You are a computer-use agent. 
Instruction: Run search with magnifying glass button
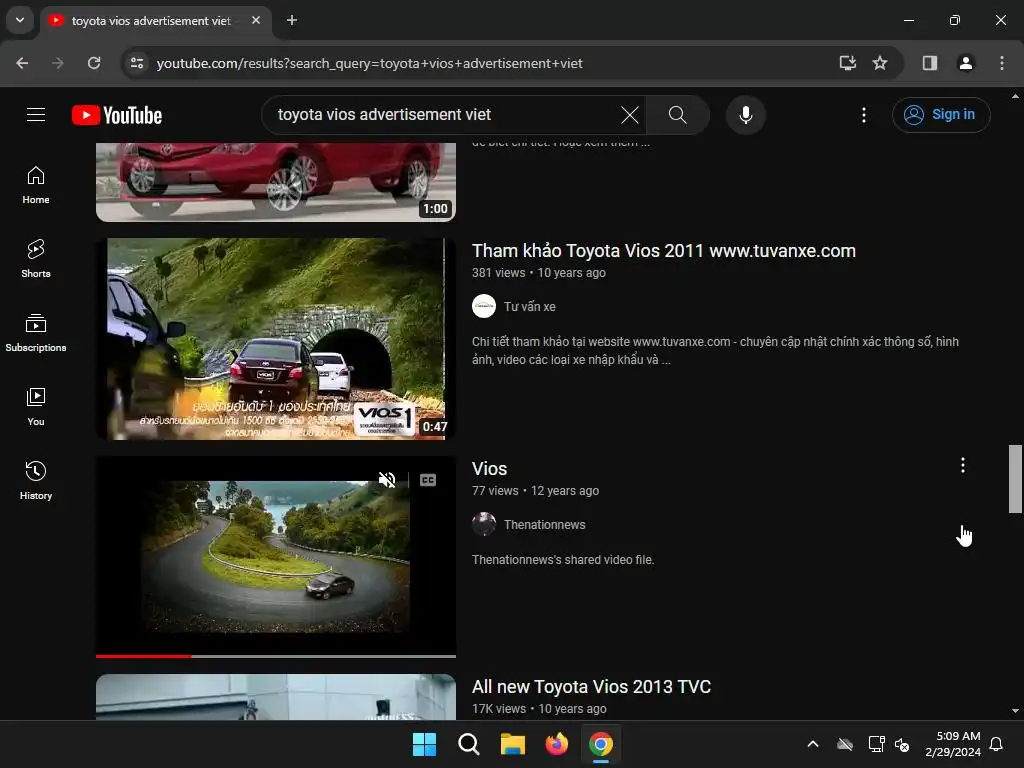click(677, 115)
